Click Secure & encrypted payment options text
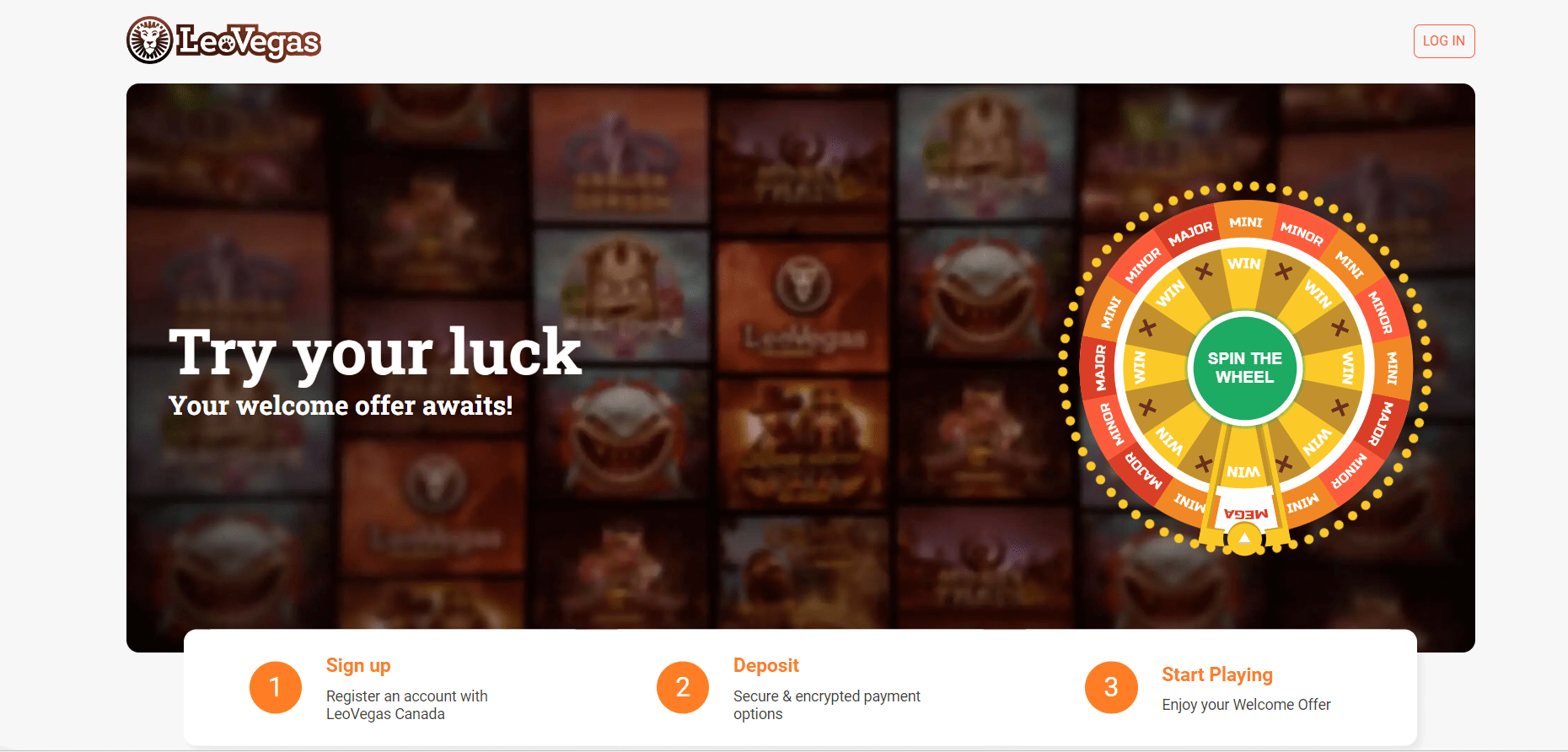Image resolution: width=1568 pixels, height=752 pixels. coord(826,705)
